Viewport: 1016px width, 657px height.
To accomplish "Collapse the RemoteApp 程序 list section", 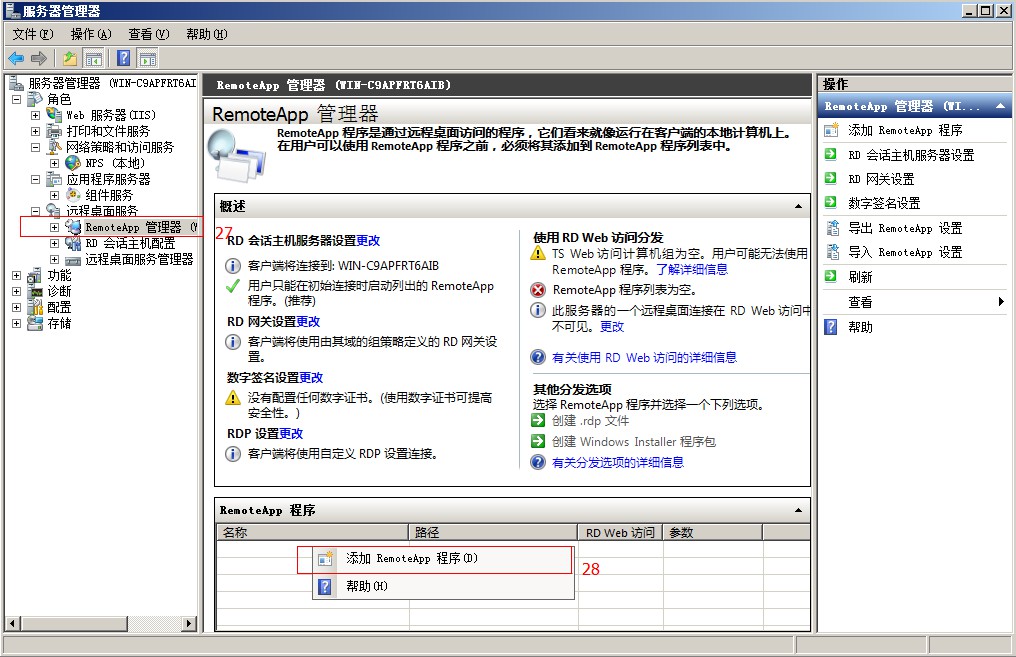I will point(798,510).
